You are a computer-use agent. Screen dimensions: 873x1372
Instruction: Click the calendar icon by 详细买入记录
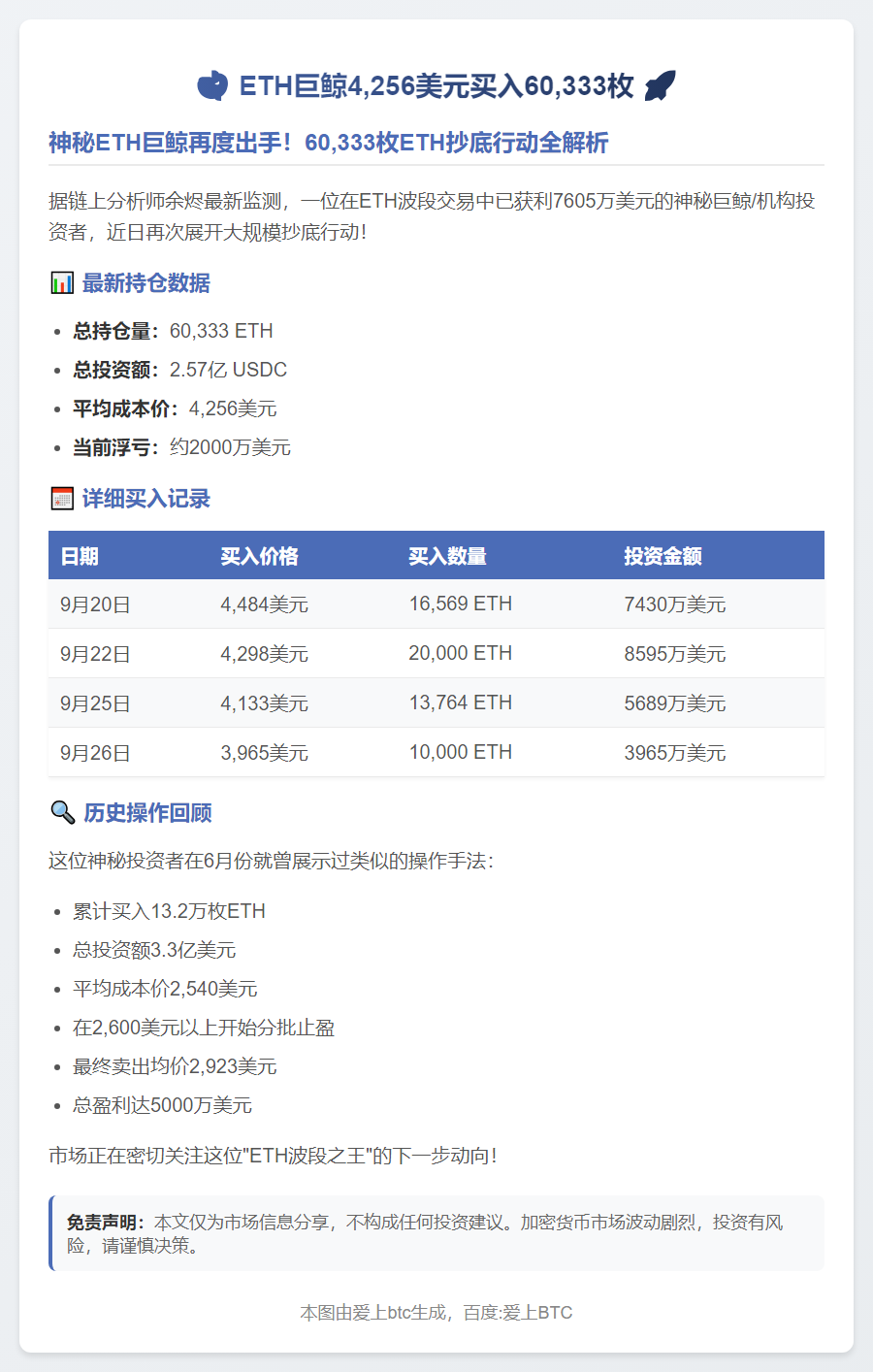coord(62,499)
